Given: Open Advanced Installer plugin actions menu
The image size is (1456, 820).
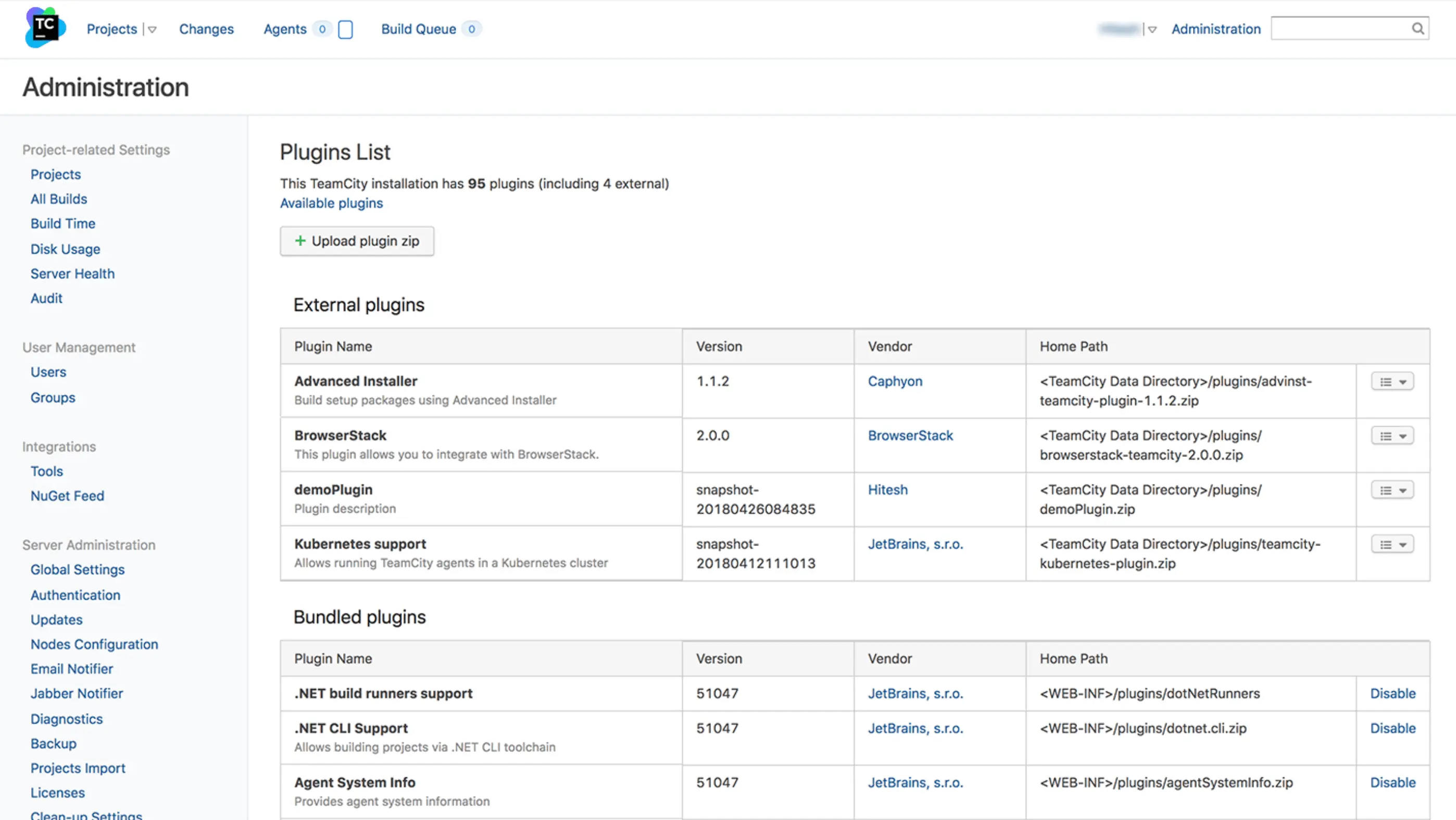Looking at the screenshot, I should point(1392,382).
